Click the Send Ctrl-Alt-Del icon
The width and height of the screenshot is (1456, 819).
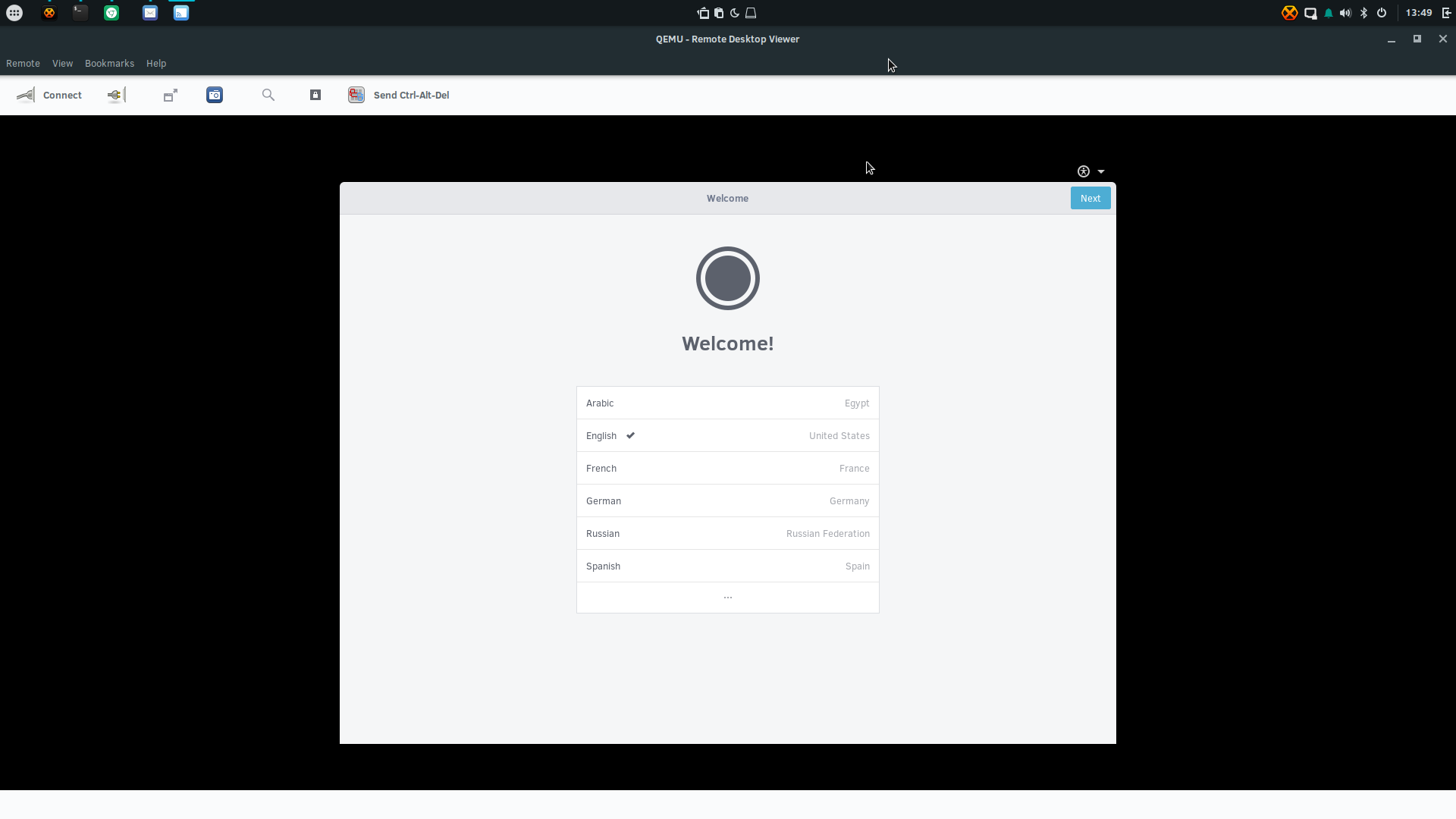point(356,95)
